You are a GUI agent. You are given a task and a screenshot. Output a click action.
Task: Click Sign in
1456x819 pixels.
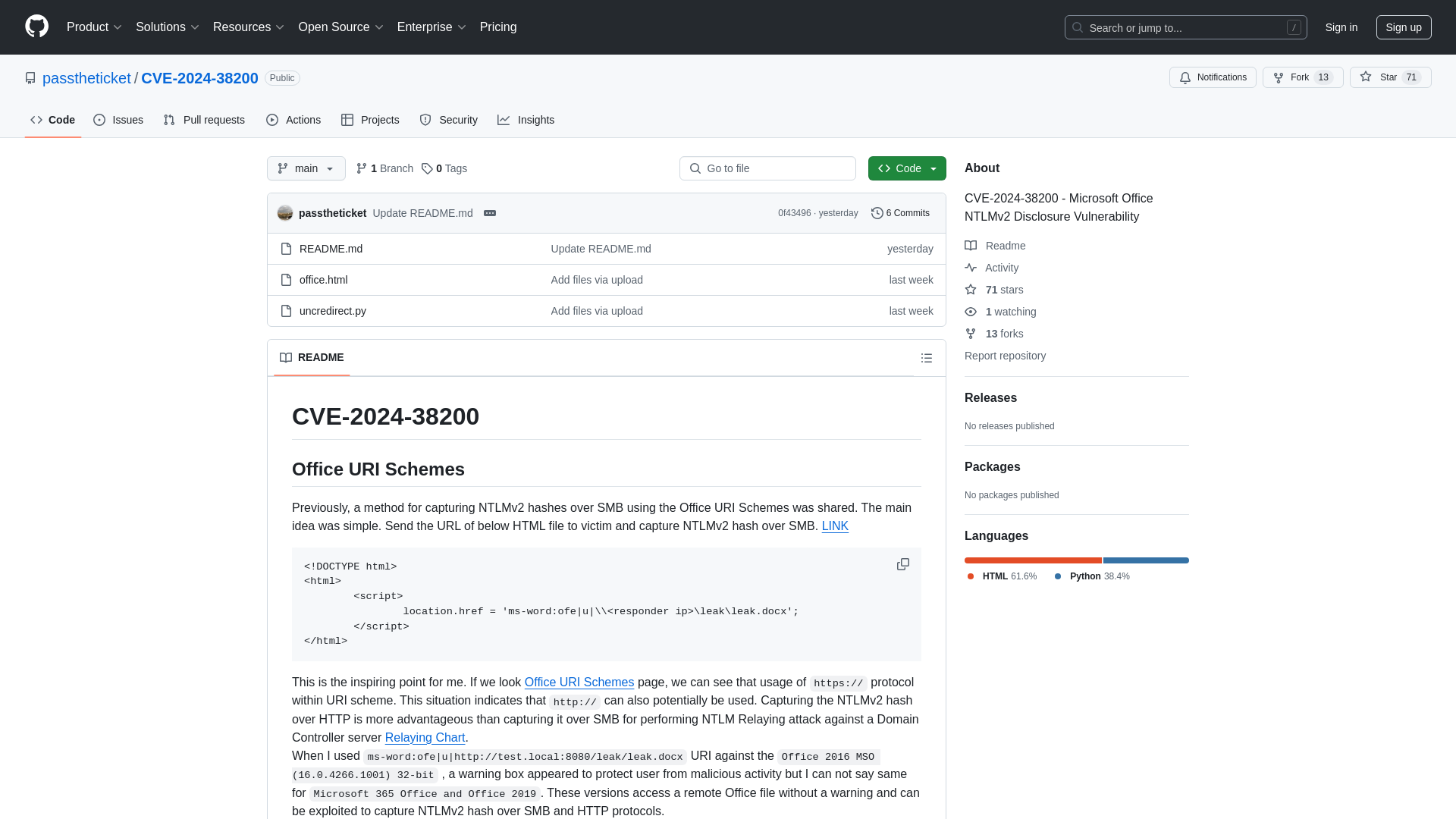pos(1341,27)
